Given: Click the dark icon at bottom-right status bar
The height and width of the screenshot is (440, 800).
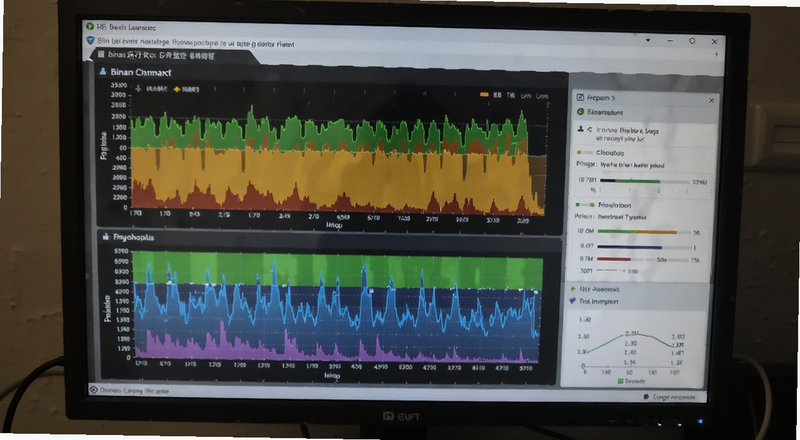Looking at the screenshot, I should (646, 397).
